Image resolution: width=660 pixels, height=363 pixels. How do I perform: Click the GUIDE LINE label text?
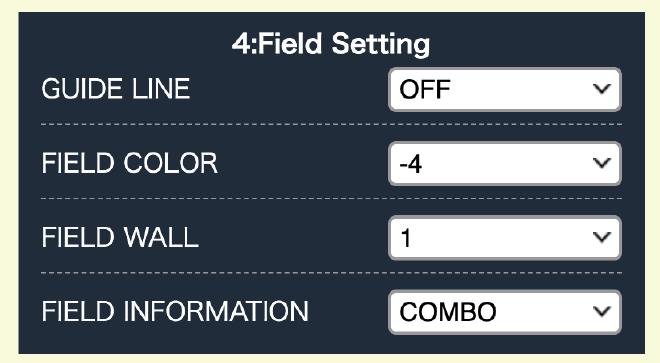[x=116, y=89]
